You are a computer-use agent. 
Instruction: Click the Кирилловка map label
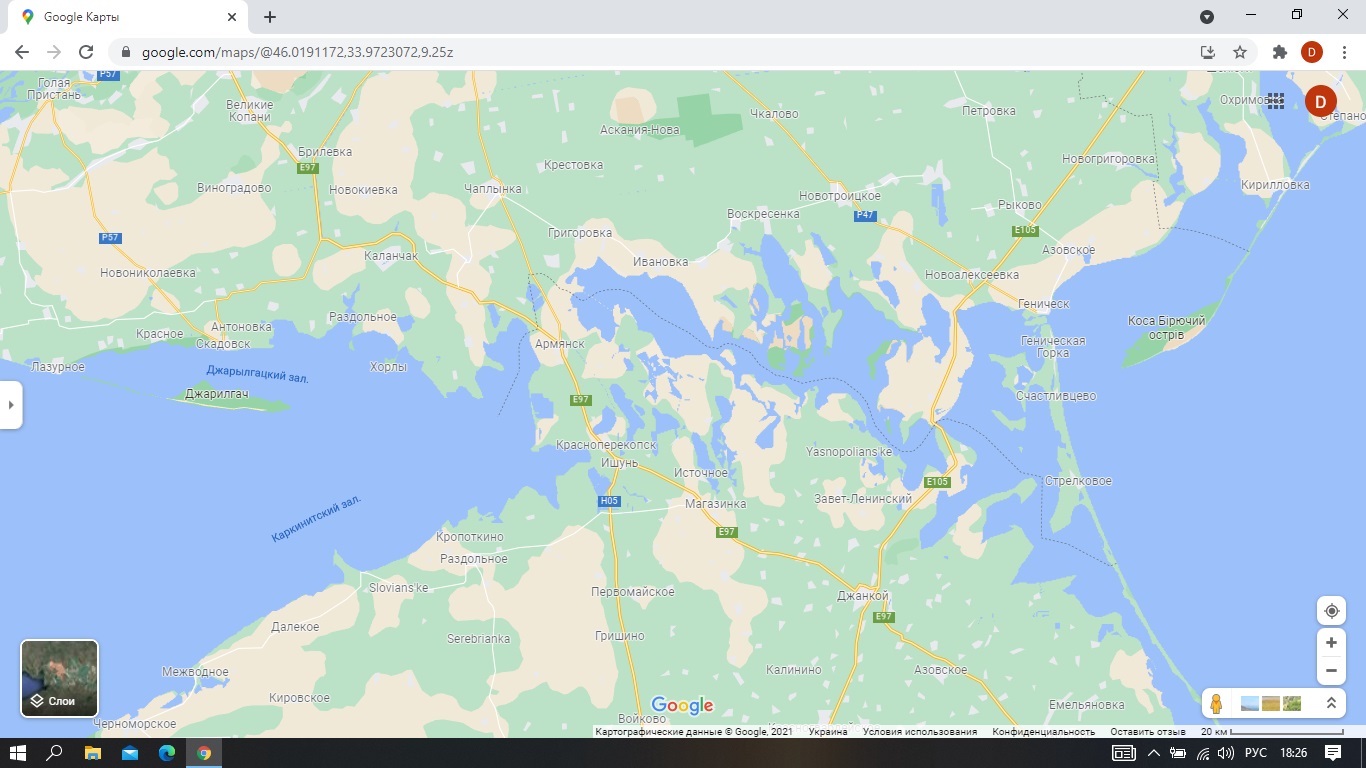(1274, 185)
